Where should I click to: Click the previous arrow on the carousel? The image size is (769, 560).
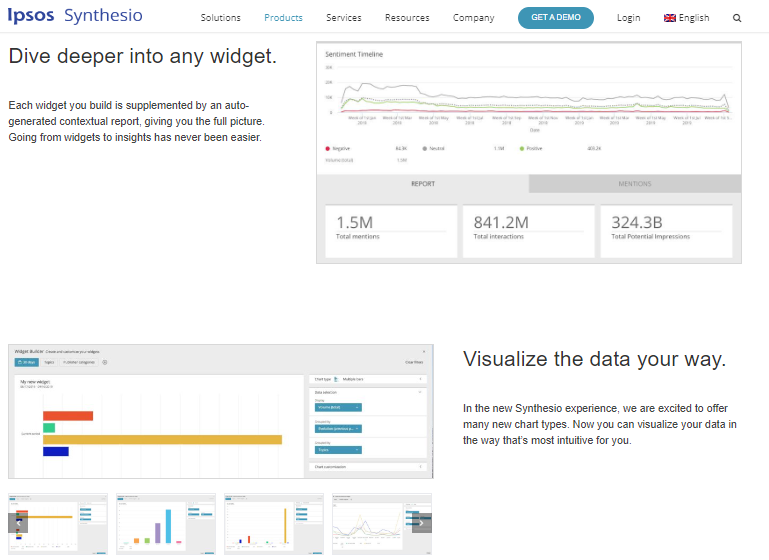[x=18, y=523]
